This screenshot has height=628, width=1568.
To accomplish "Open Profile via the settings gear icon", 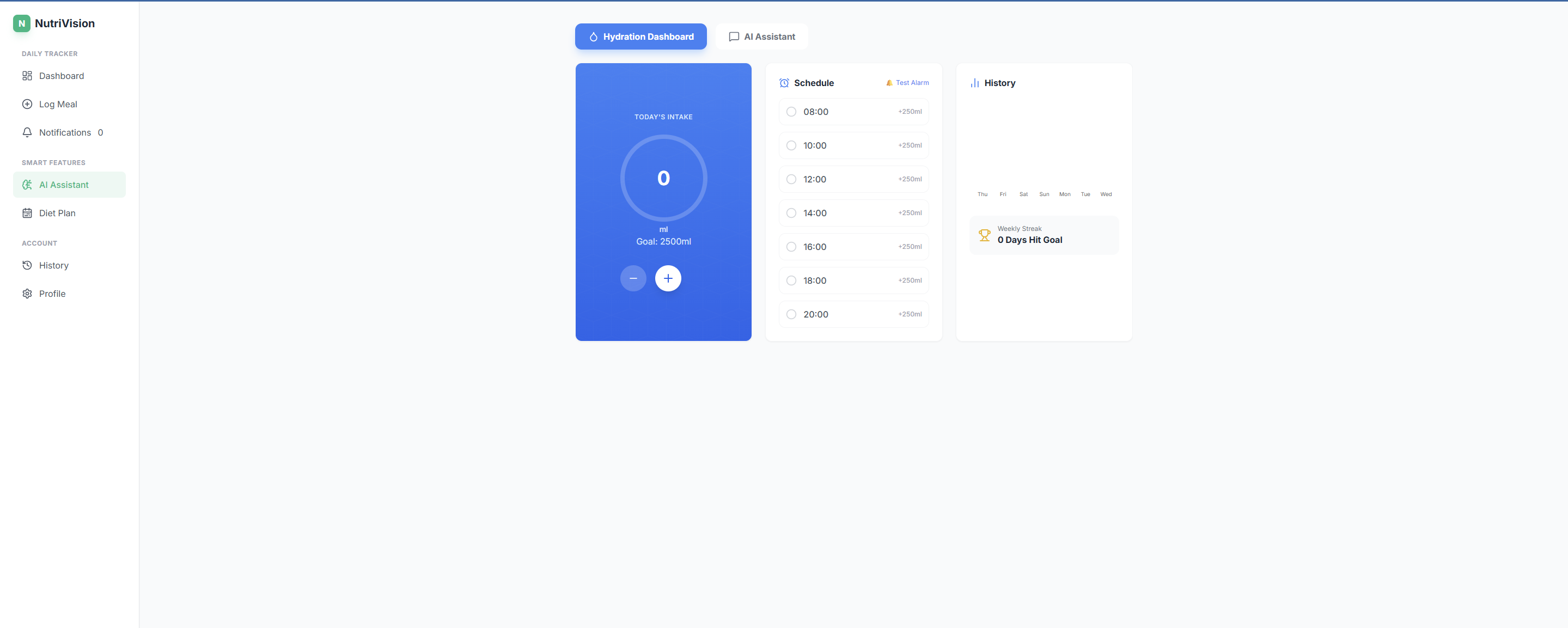I will tap(27, 294).
